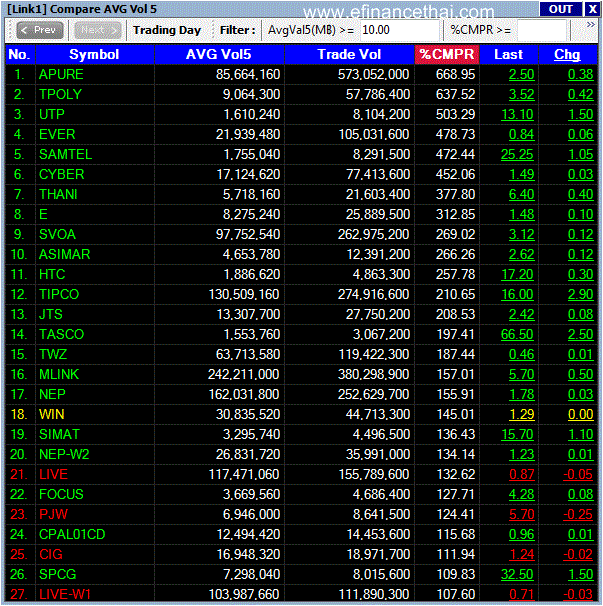The height and width of the screenshot is (606, 603).
Task: Click HTC last price 17.20
Action: pos(517,275)
